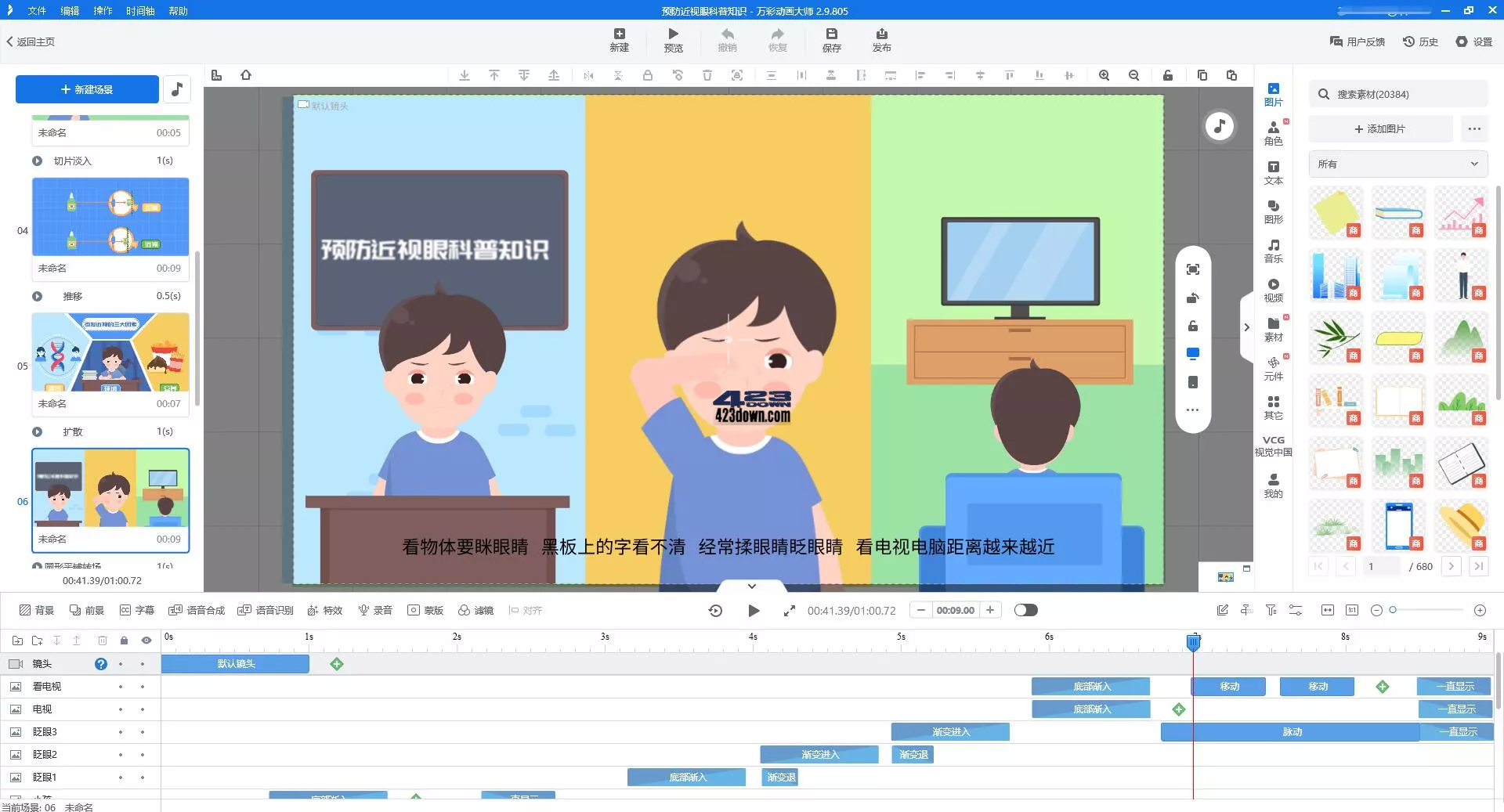This screenshot has height=812, width=1504.
Task: Open the 音乐 music panel in the sidebar
Action: click(1273, 251)
